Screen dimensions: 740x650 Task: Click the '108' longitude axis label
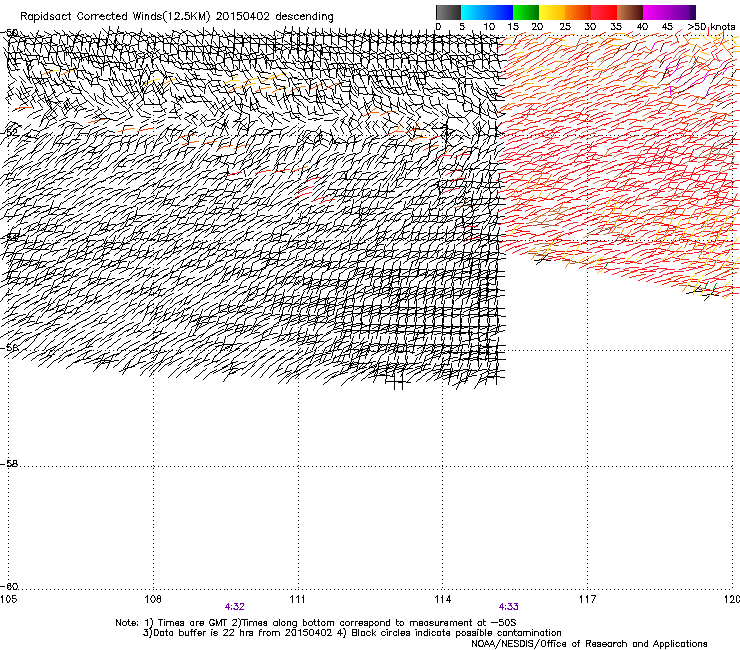click(153, 599)
